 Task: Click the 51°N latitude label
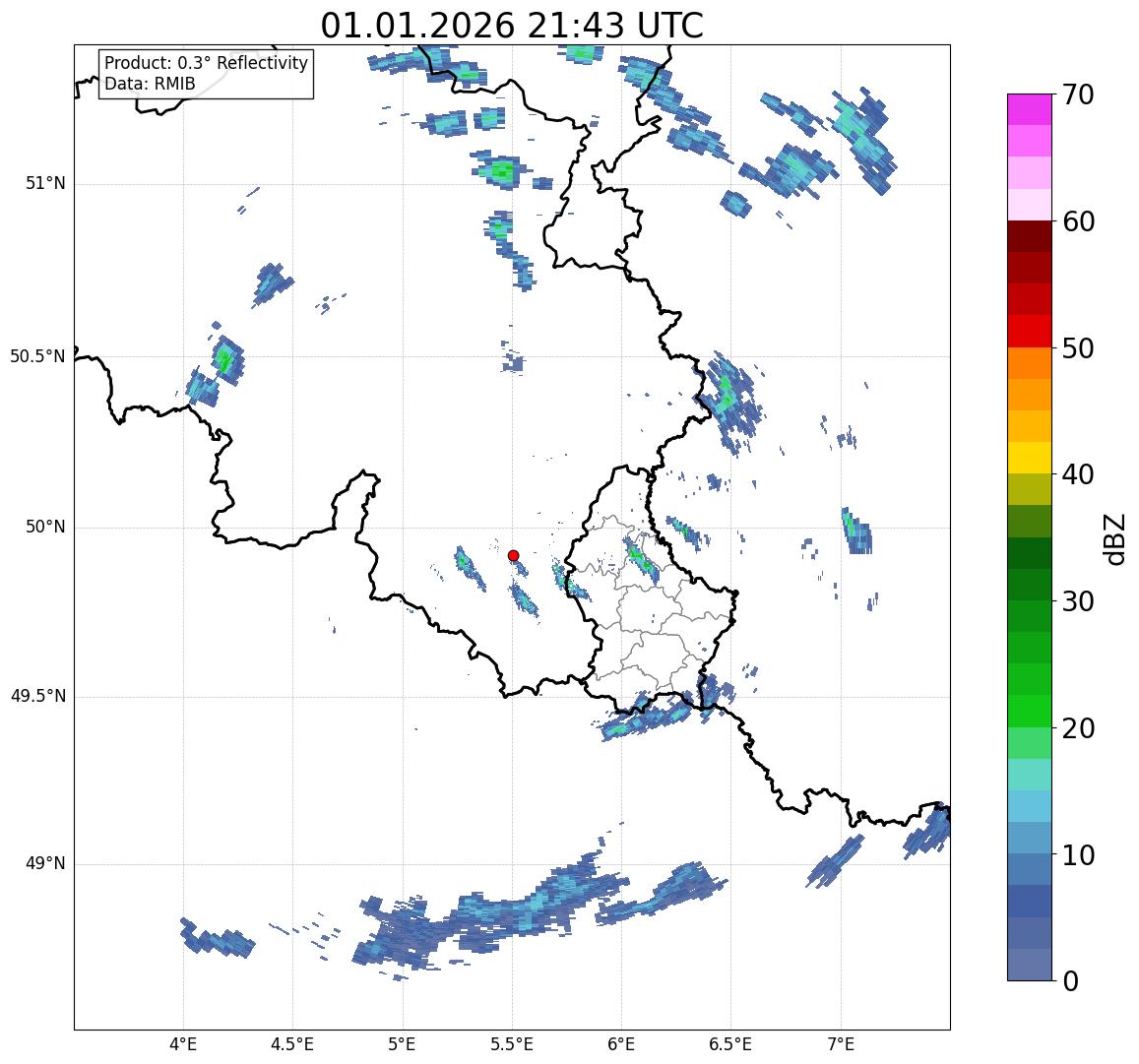coord(45,184)
